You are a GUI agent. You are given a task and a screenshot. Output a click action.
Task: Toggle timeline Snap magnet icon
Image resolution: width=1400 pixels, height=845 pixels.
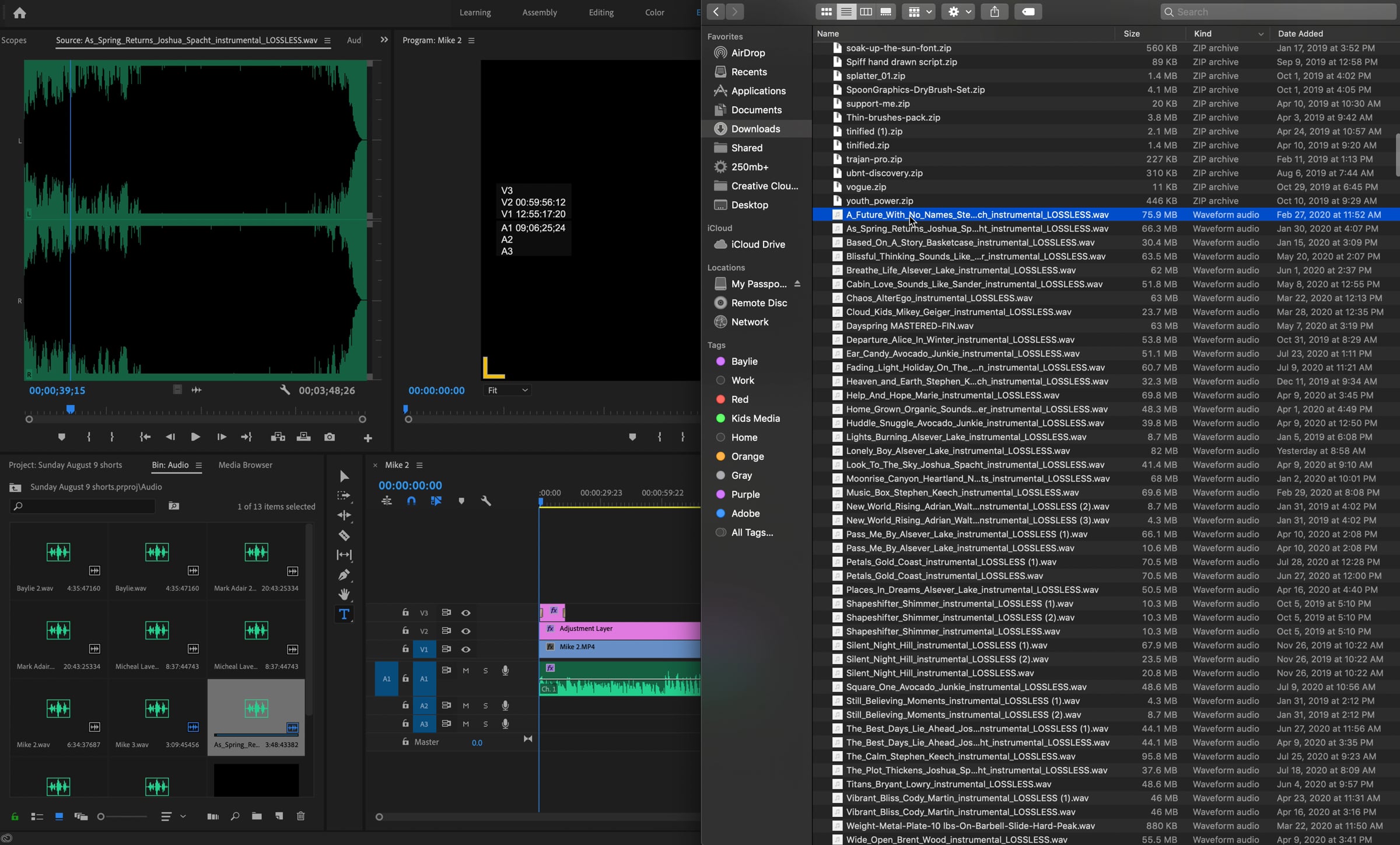411,501
